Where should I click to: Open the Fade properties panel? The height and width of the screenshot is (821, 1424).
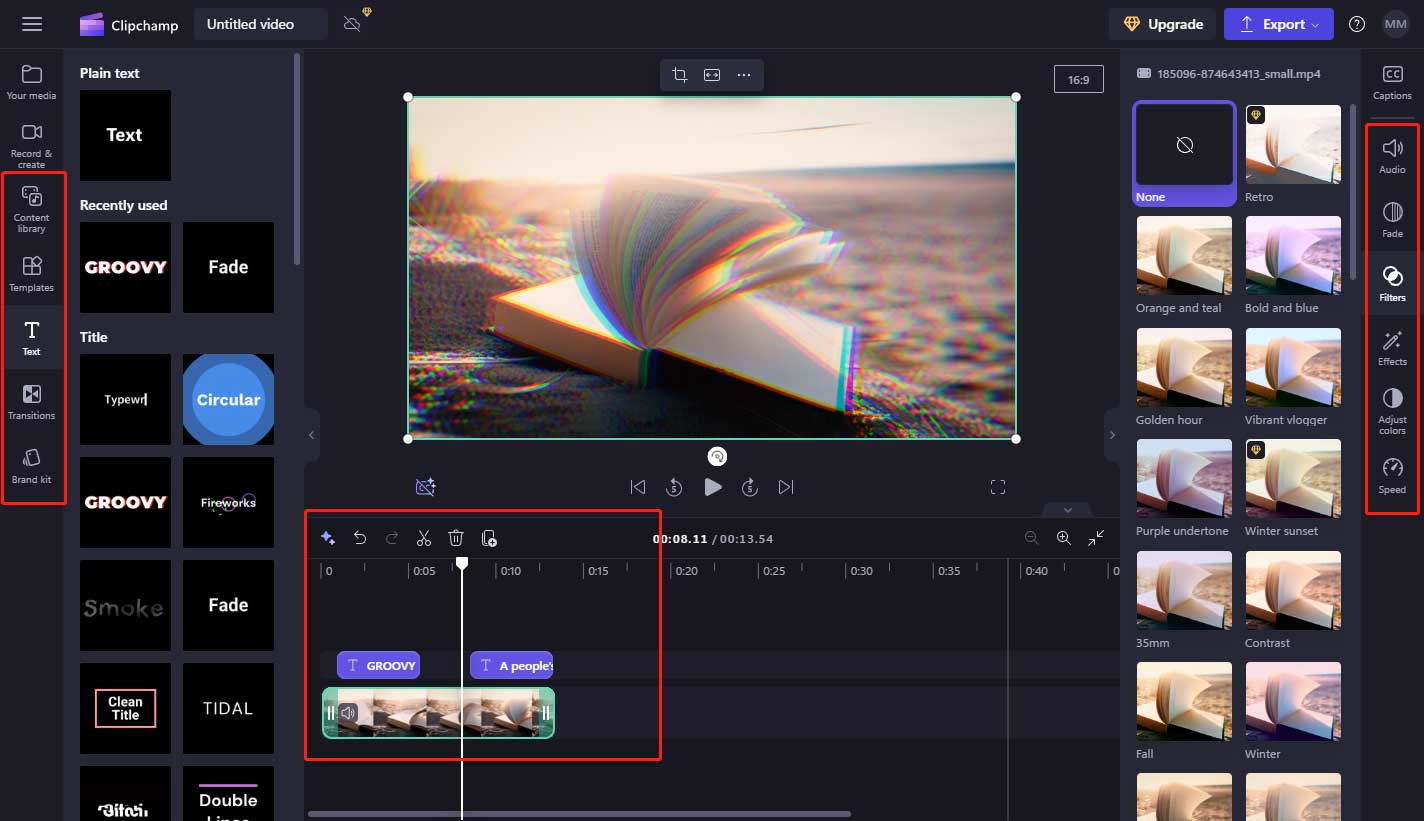point(1392,220)
